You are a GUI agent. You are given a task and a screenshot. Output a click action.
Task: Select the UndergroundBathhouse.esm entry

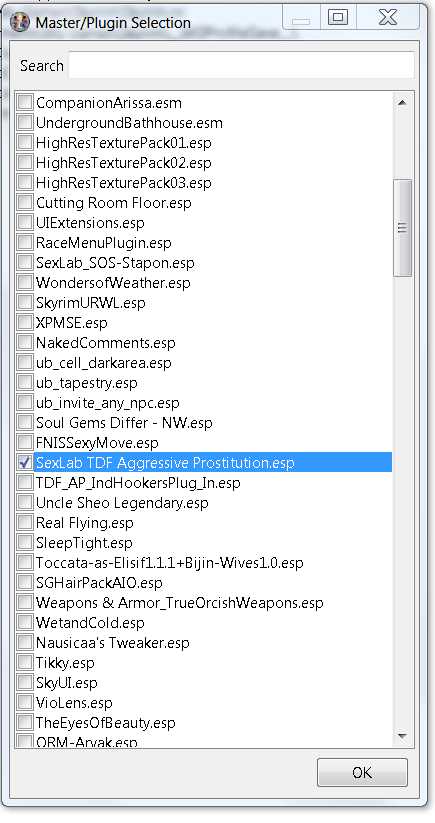[129, 123]
